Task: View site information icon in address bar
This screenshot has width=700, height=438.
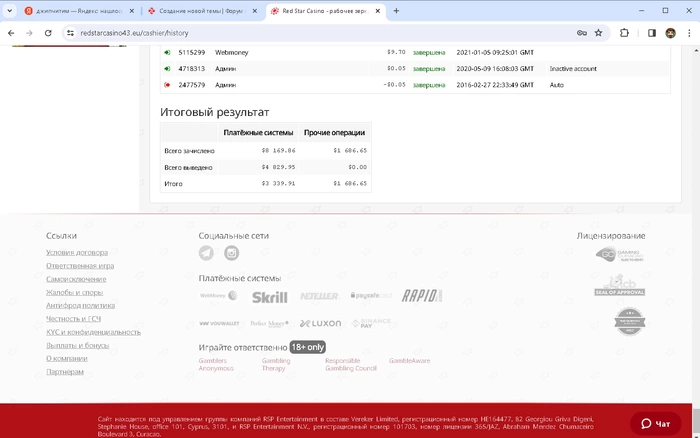Action: 70,33
